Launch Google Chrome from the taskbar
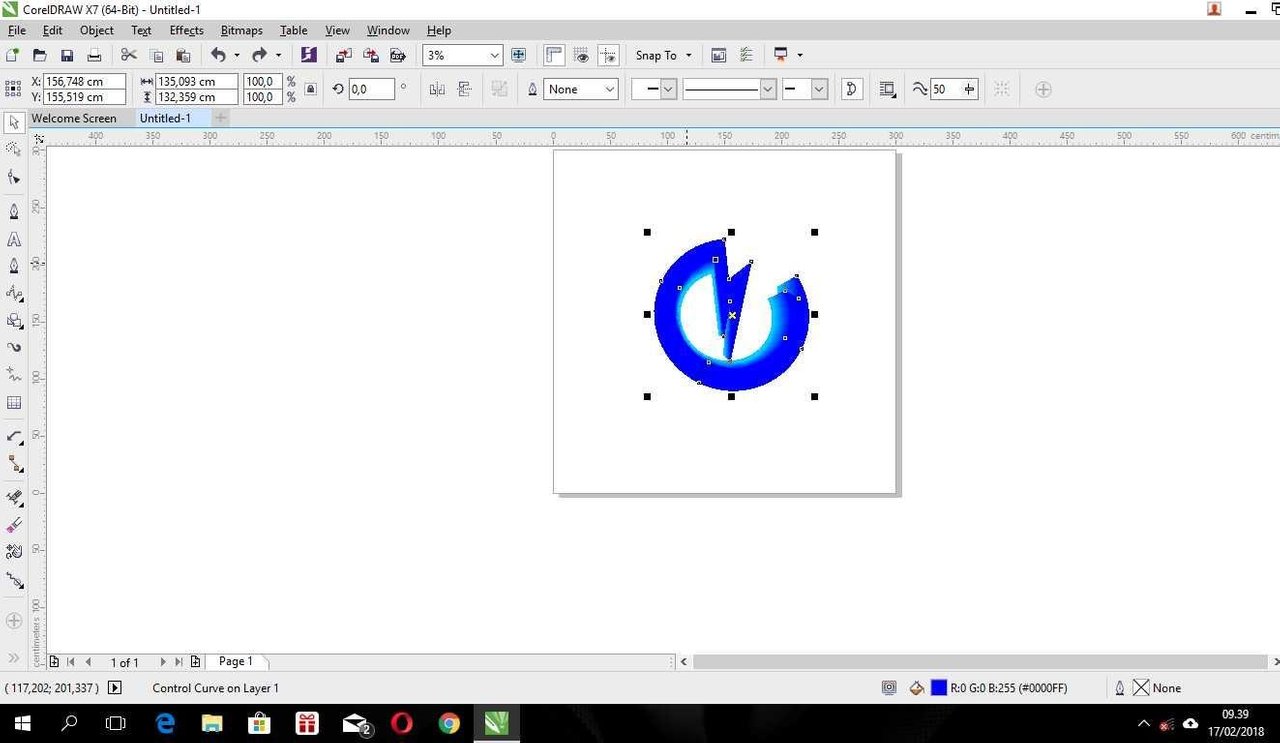This screenshot has height=743, width=1280. [449, 723]
